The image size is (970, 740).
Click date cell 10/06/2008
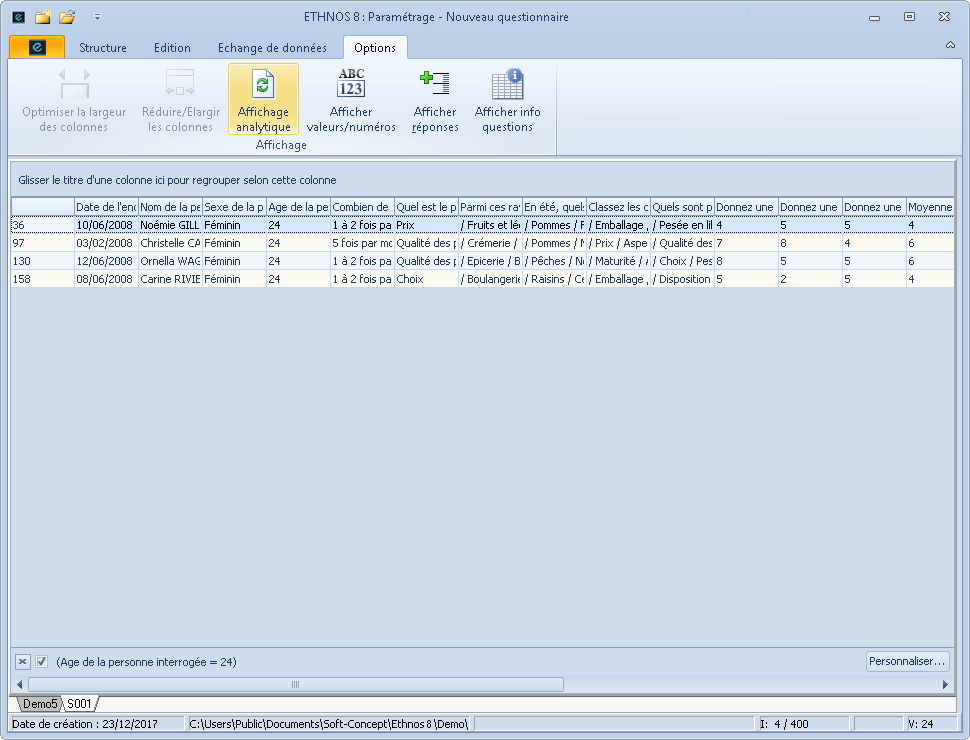click(106, 225)
